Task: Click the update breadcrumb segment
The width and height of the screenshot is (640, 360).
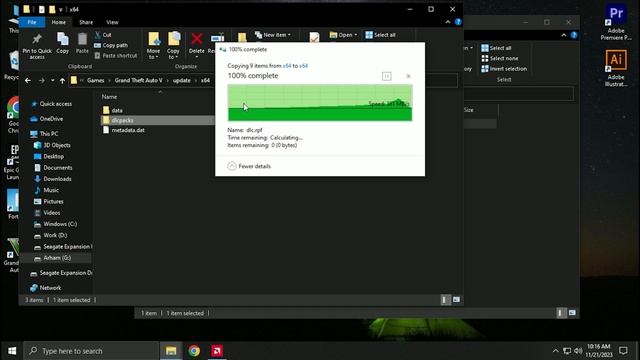Action: tap(182, 80)
